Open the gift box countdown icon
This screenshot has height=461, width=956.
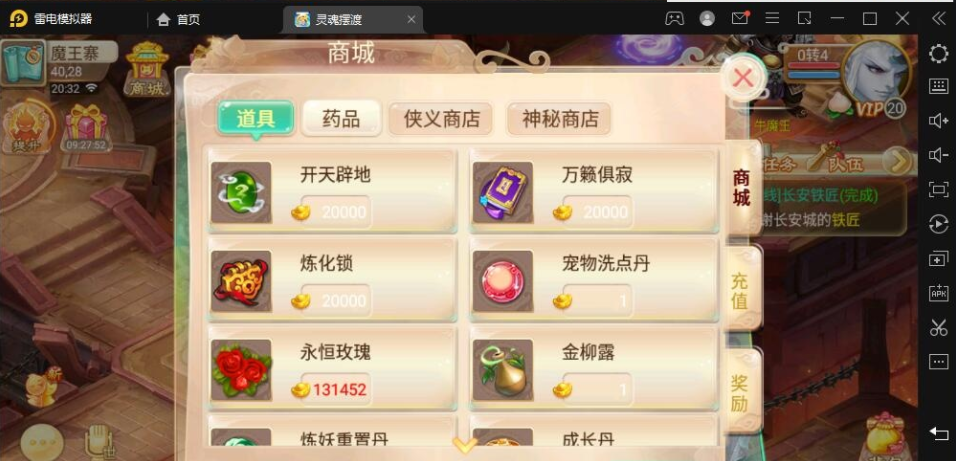pyautogui.click(x=86, y=128)
